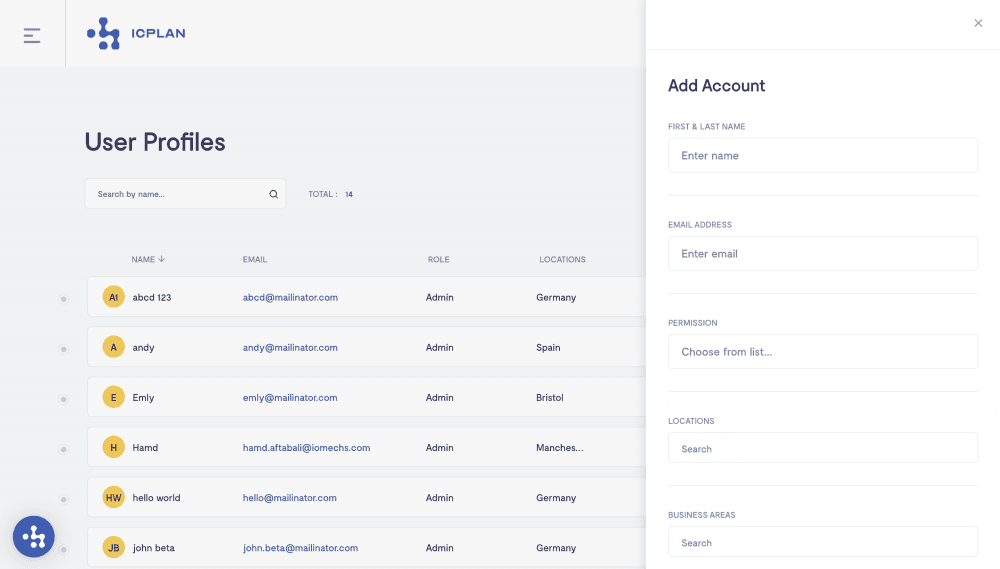This screenshot has height=569, width=1000.
Task: Click "Bristol" location in Emly row
Action: (x=550, y=397)
